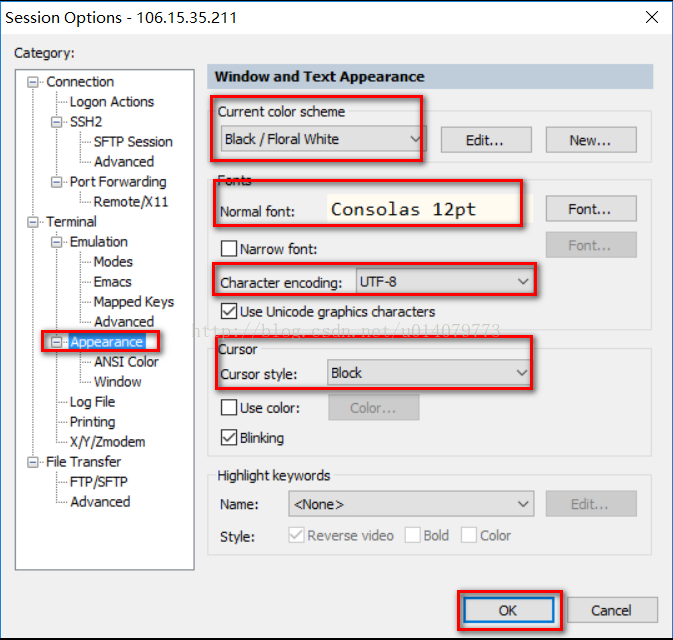This screenshot has height=640, width=673.
Task: Open the Normal font Font button
Action: pos(591,209)
